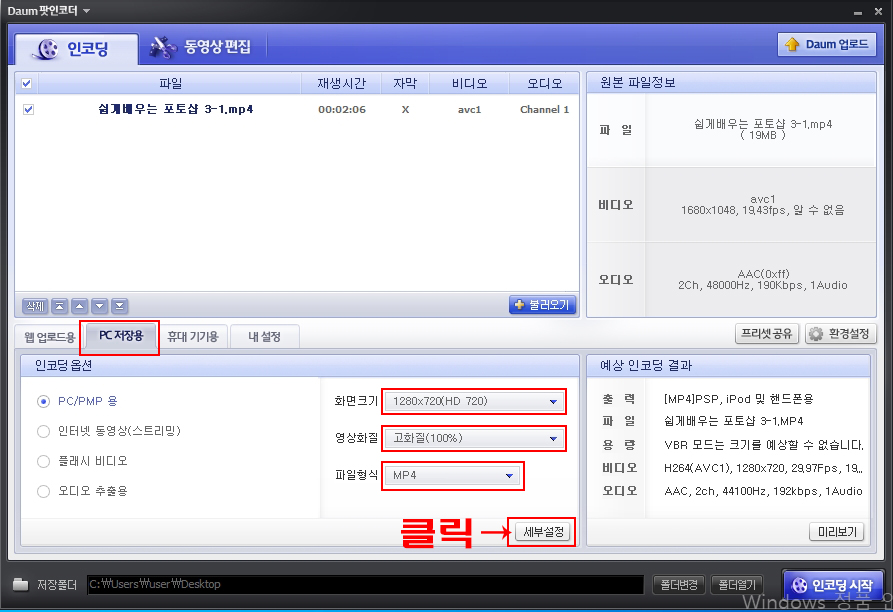This screenshot has width=893, height=612.
Task: Select the PC/PMP 용 radio option
Action: [43, 401]
